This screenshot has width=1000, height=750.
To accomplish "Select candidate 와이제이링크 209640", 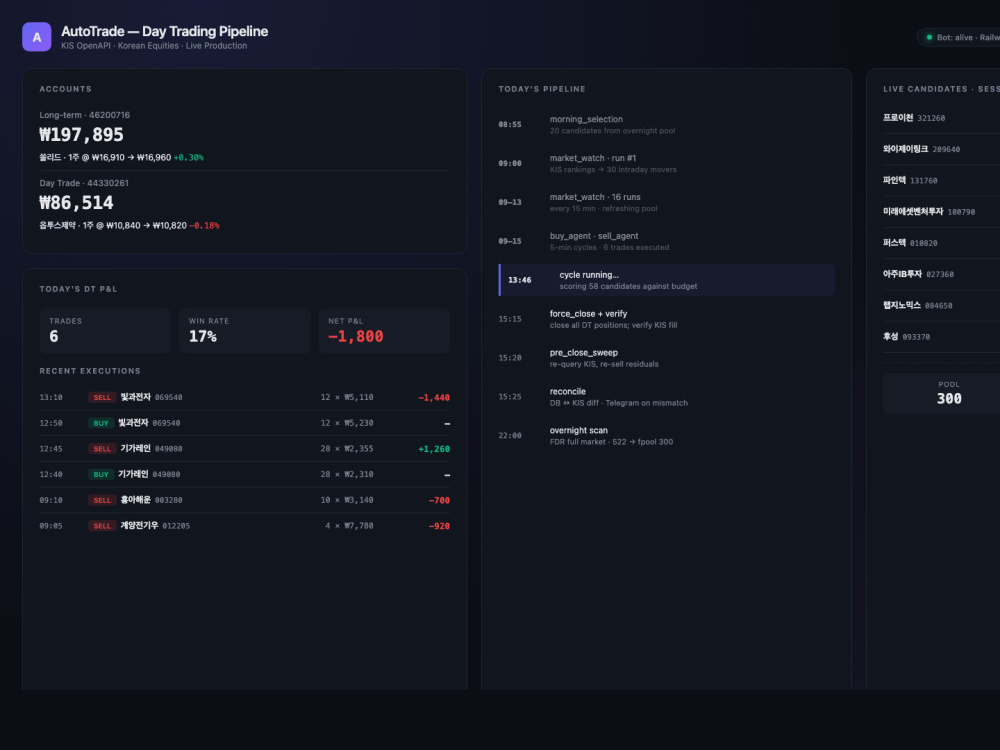I will (941, 149).
